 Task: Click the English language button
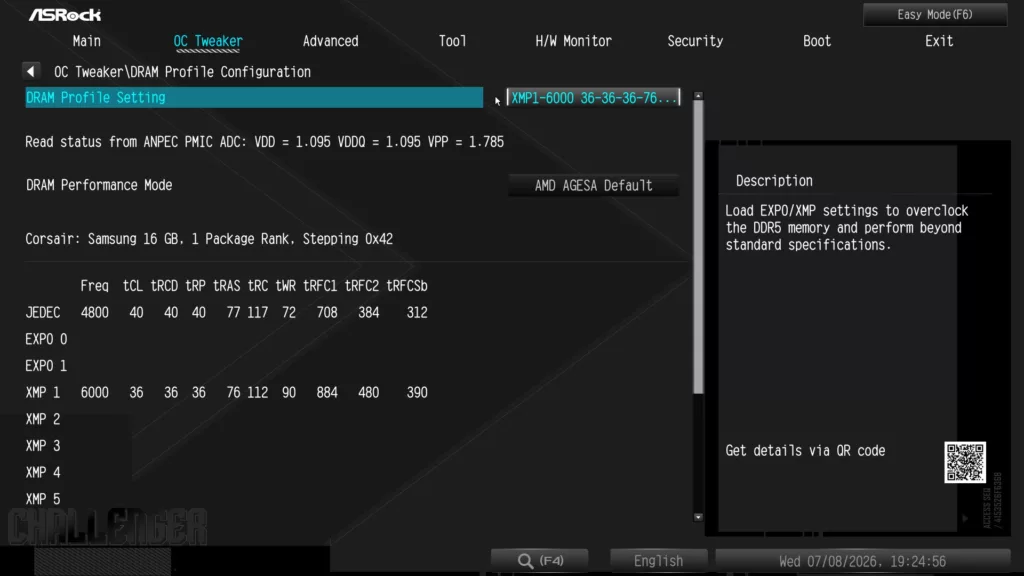[658, 560]
